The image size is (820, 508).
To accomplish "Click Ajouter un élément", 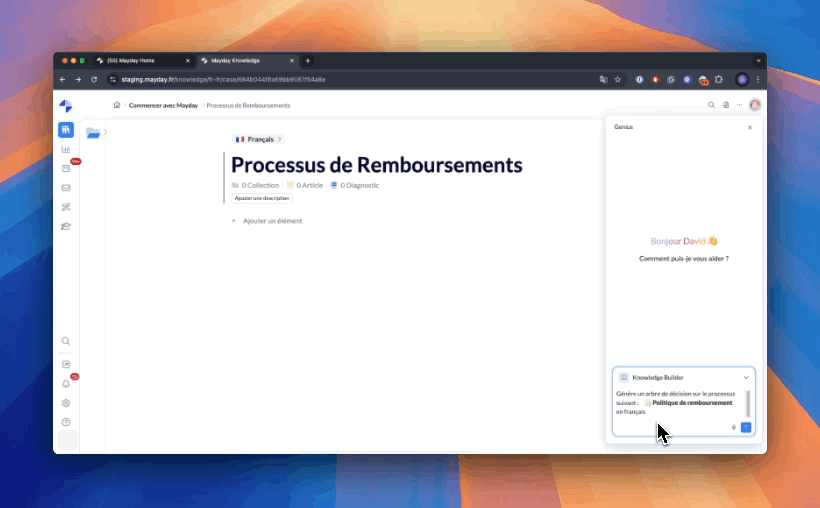I will point(271,221).
